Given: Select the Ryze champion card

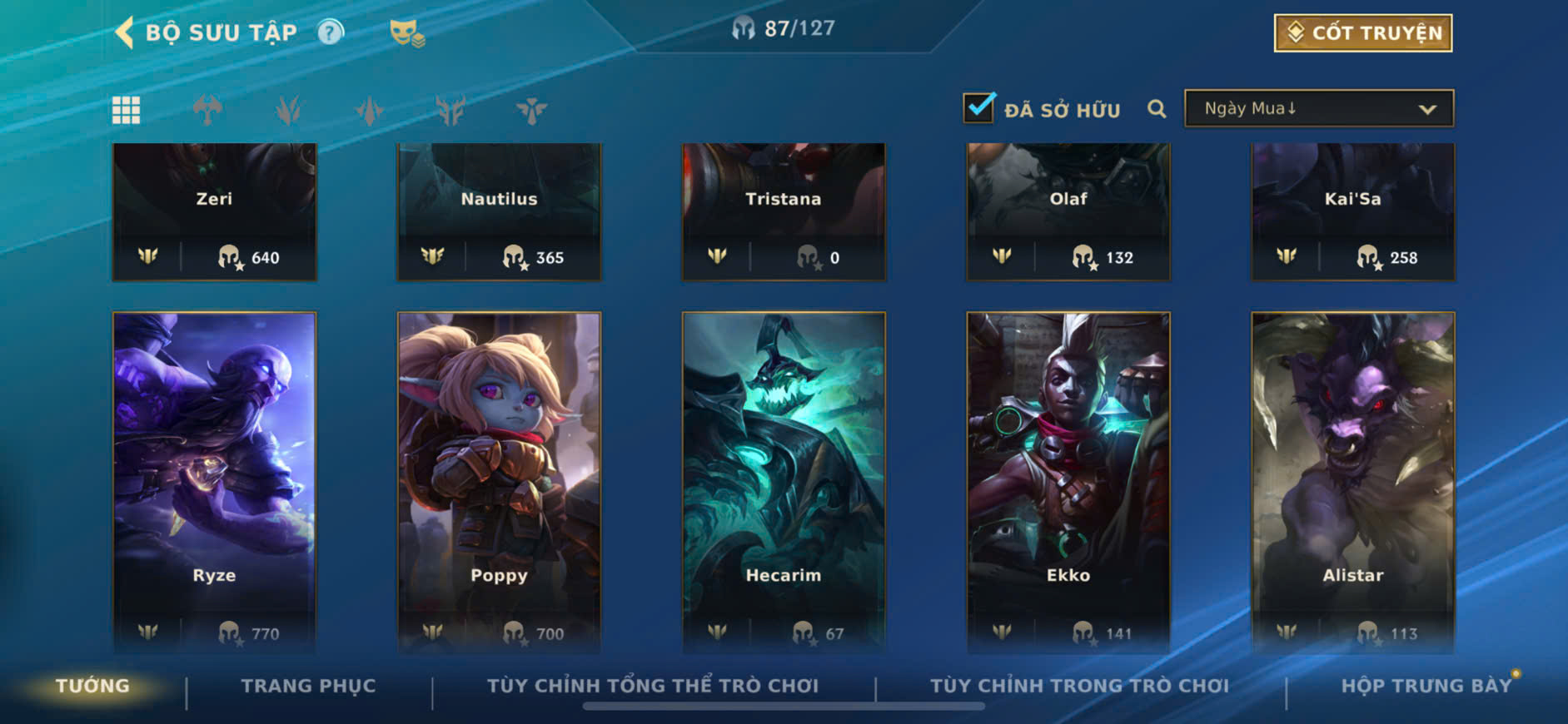Looking at the screenshot, I should click(215, 482).
